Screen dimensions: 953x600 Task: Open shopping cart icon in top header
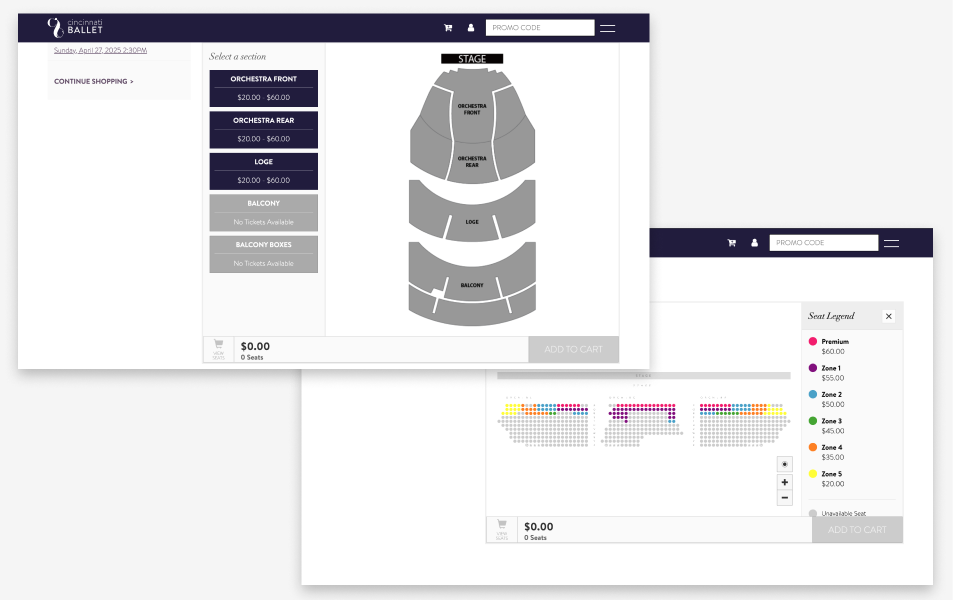point(448,27)
